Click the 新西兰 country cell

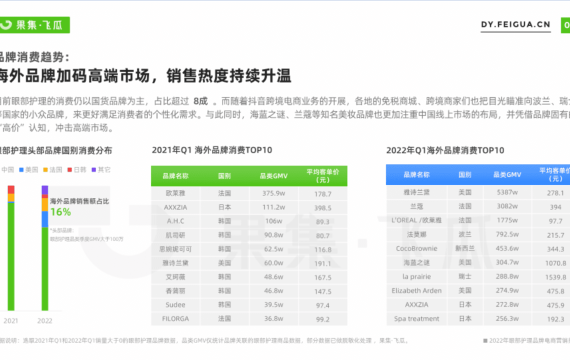point(465,248)
